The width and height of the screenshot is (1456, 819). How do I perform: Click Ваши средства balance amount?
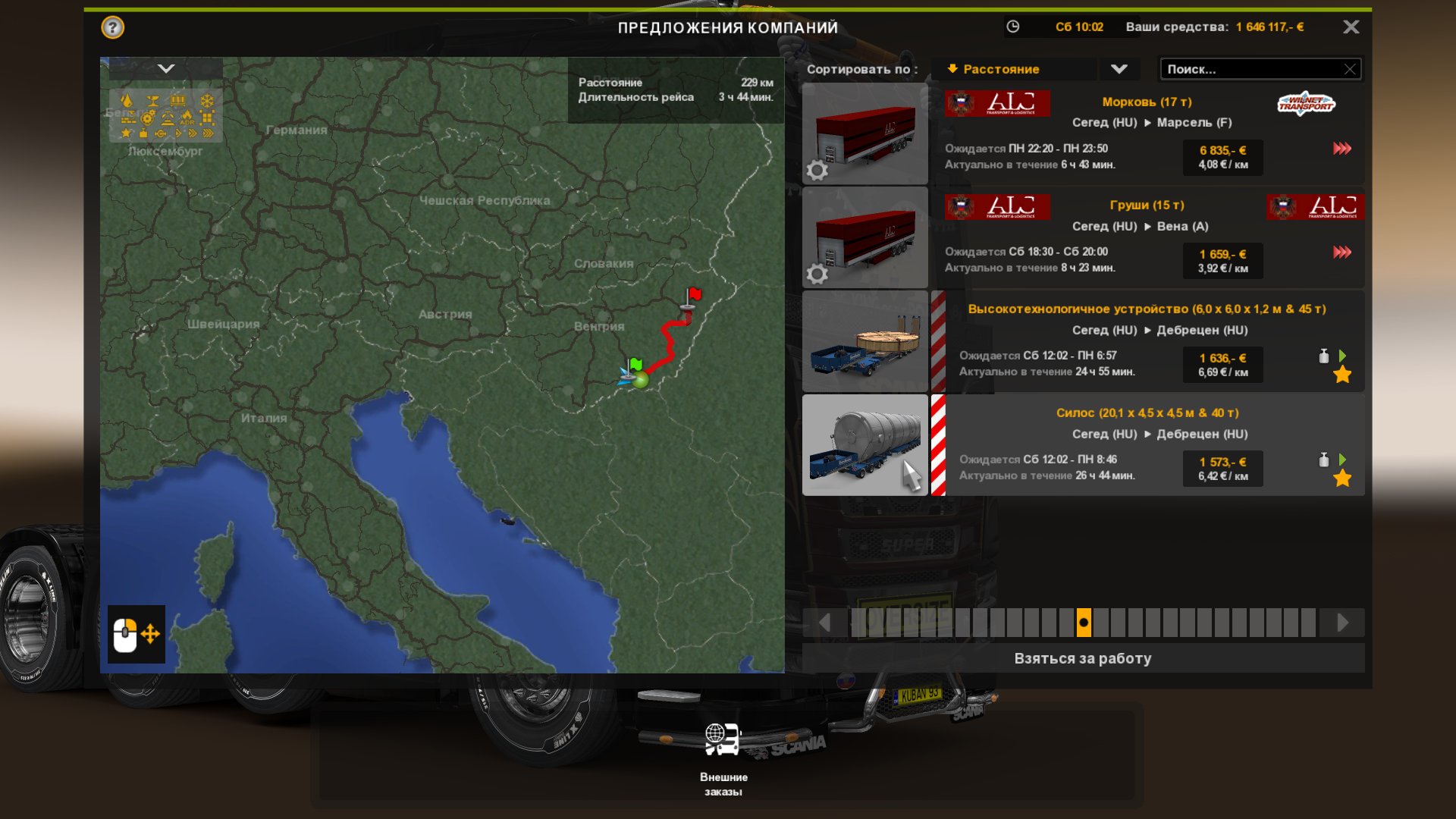pos(1269,27)
